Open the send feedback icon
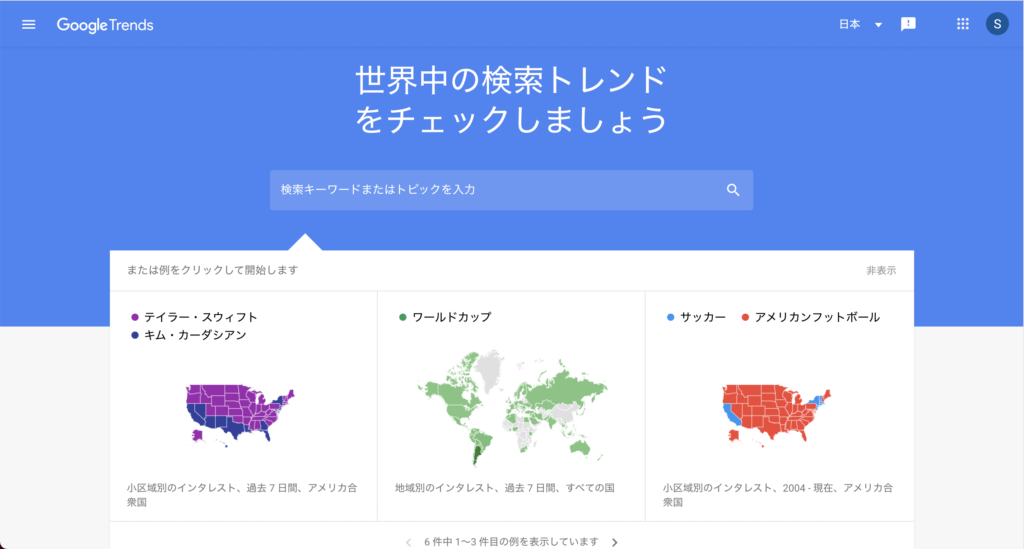The width and height of the screenshot is (1024, 549). click(908, 25)
